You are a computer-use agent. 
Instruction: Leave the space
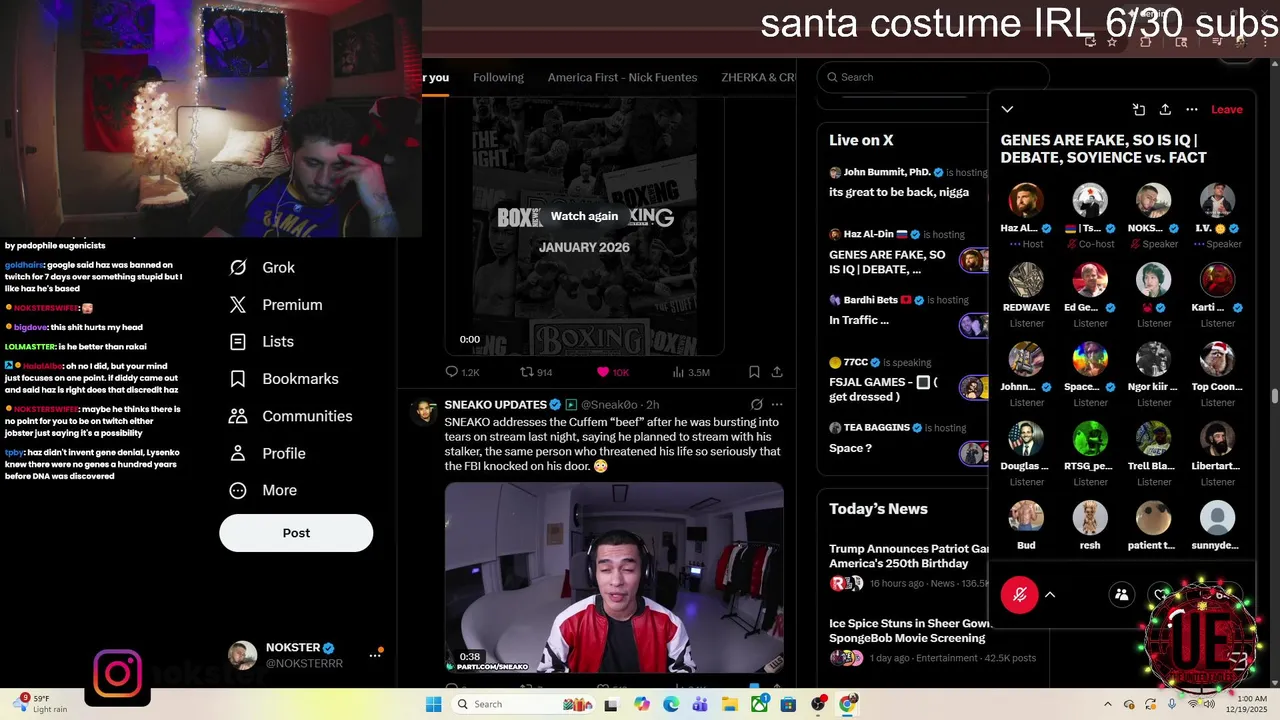point(1227,109)
